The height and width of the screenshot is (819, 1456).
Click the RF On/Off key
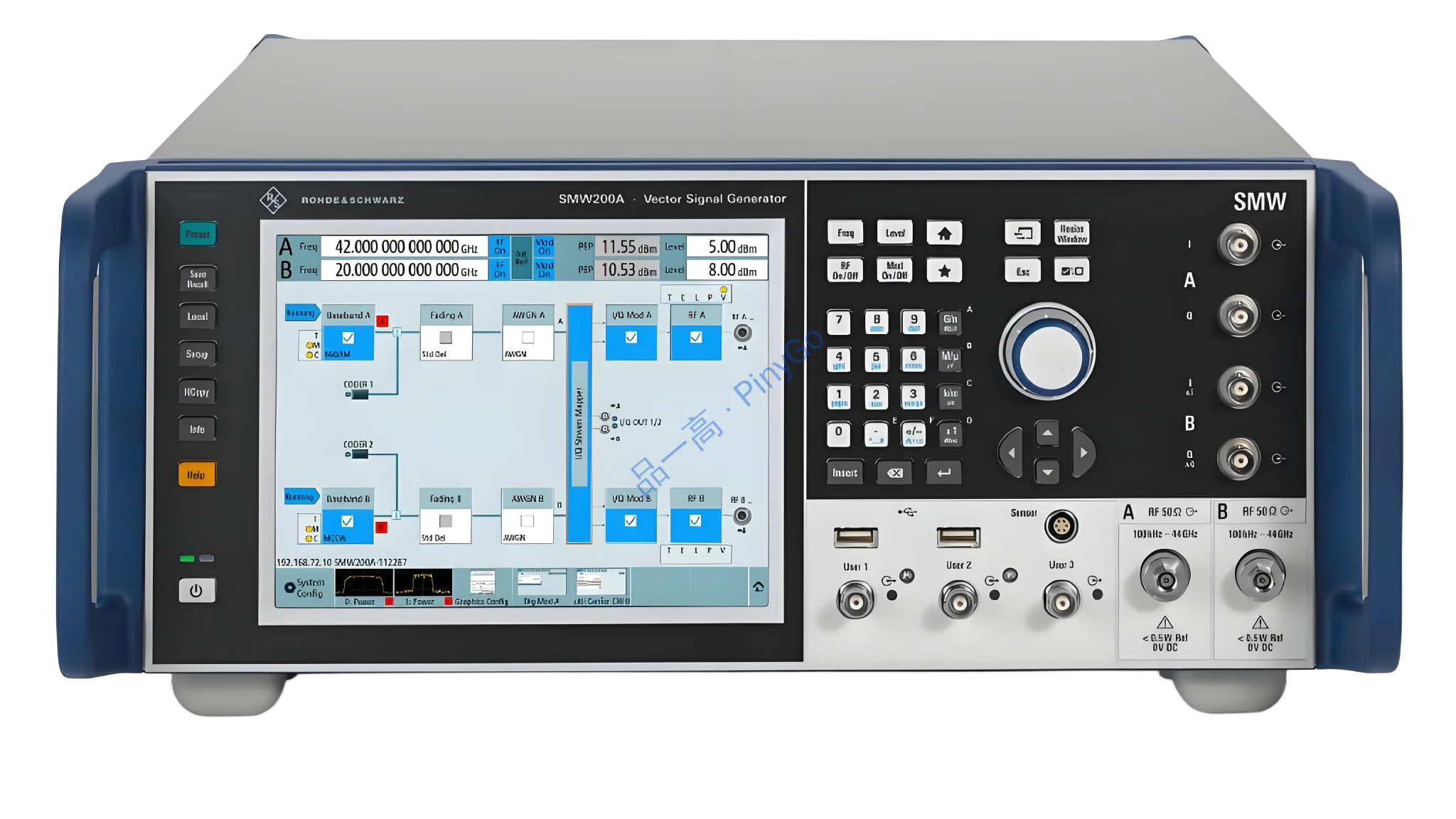click(x=845, y=270)
